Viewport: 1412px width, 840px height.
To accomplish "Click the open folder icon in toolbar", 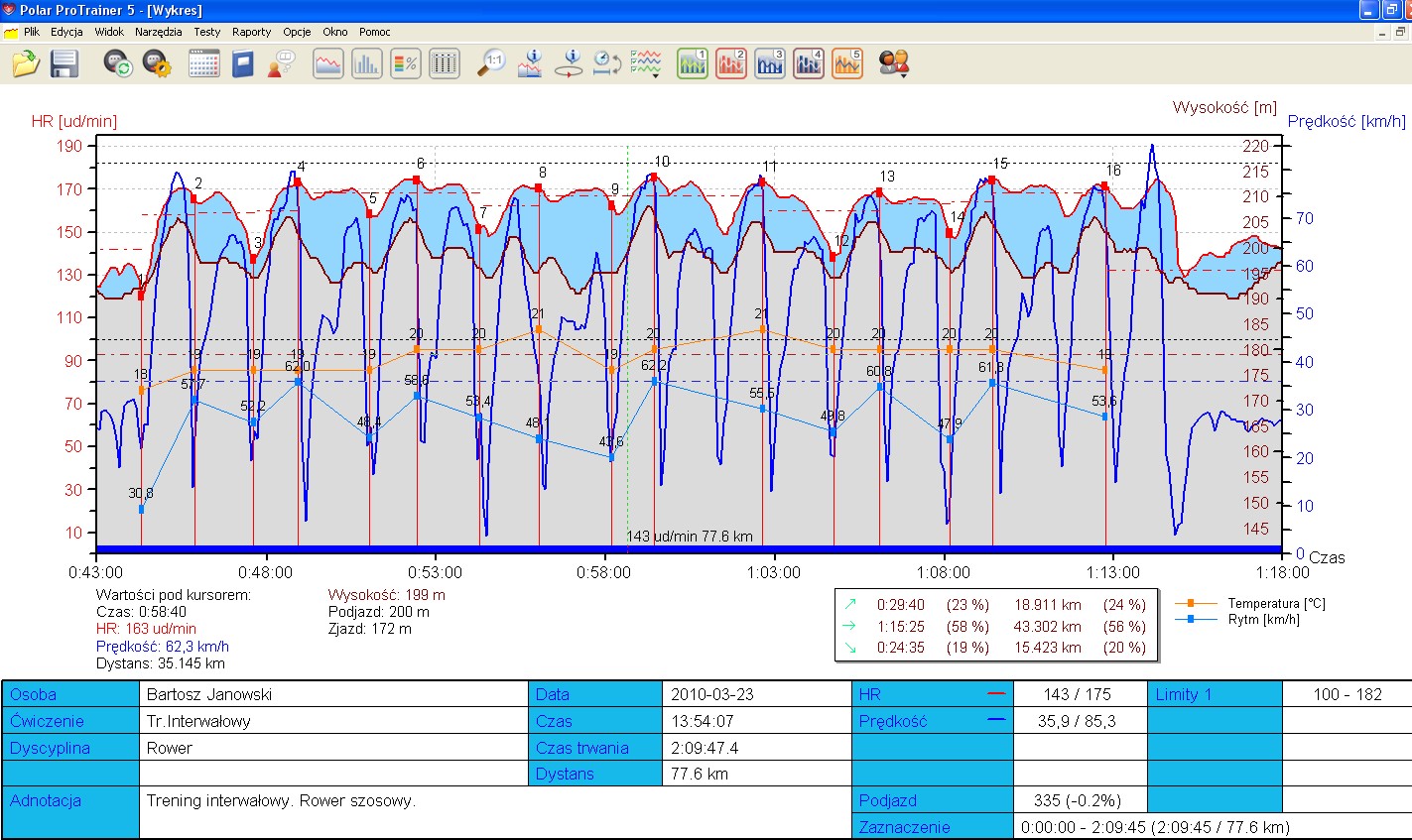I will [x=25, y=64].
